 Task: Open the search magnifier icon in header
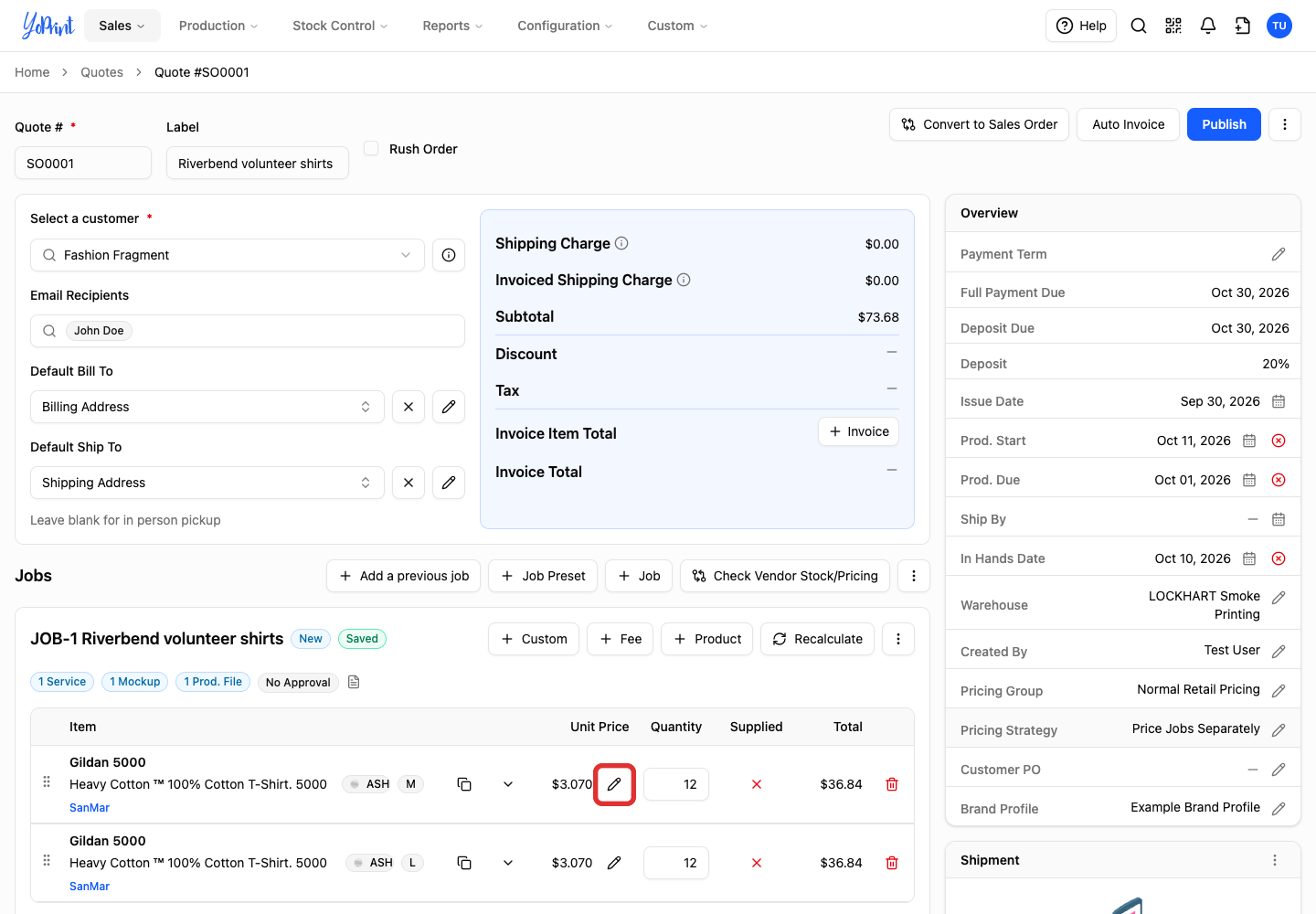[1139, 26]
